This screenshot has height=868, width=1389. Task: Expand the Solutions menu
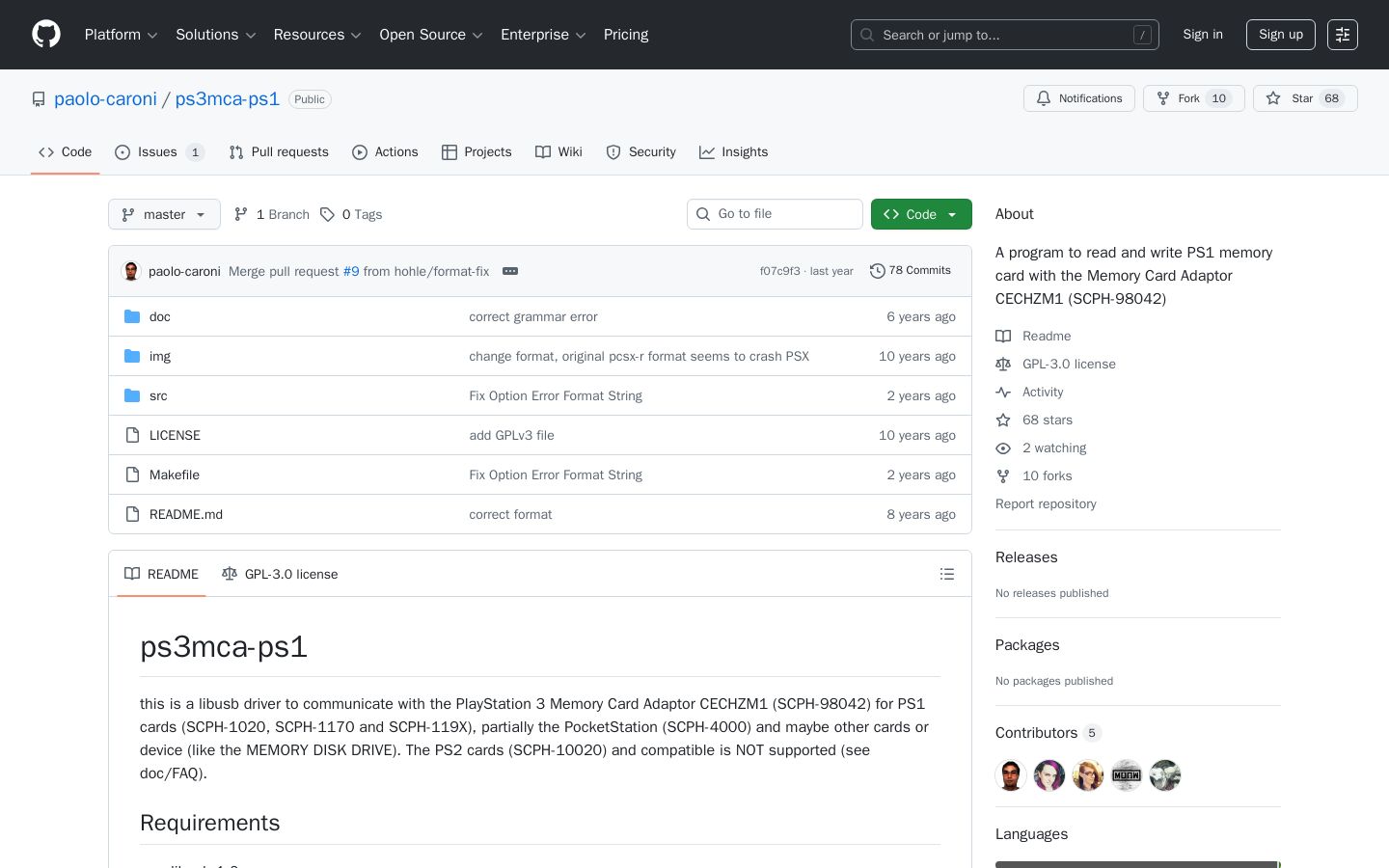pyautogui.click(x=216, y=35)
